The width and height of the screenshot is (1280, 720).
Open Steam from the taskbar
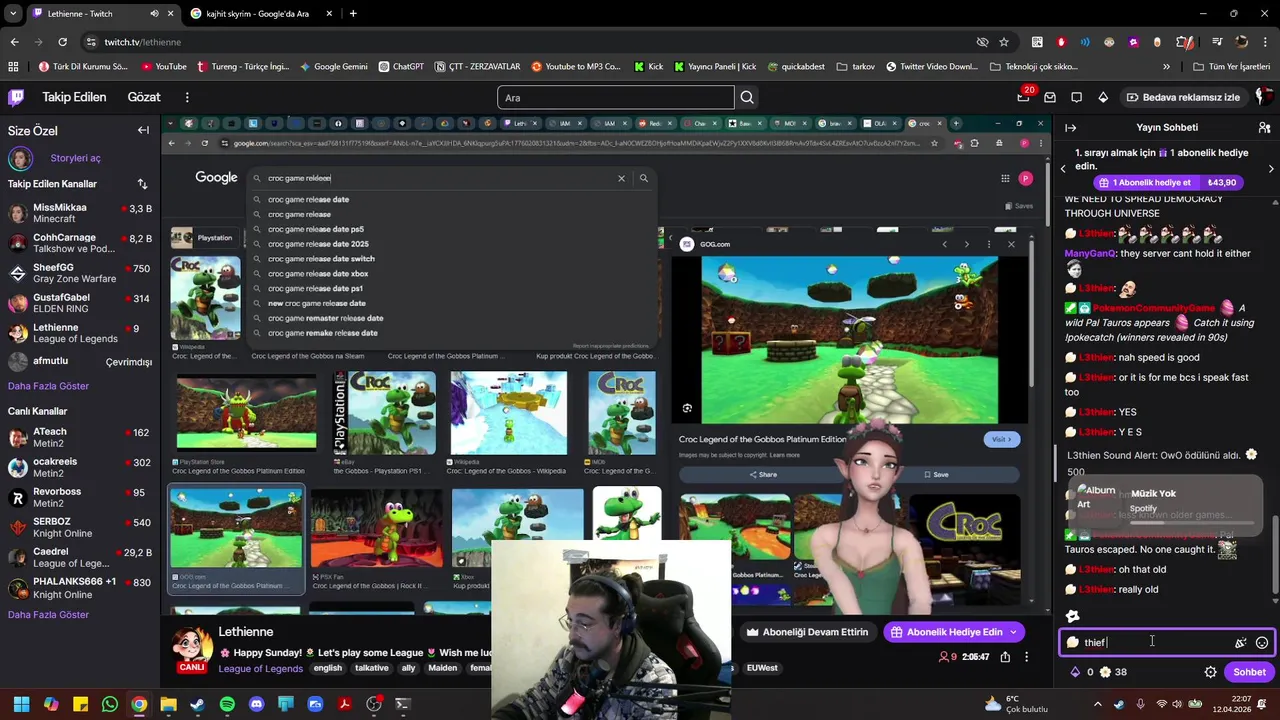[197, 704]
